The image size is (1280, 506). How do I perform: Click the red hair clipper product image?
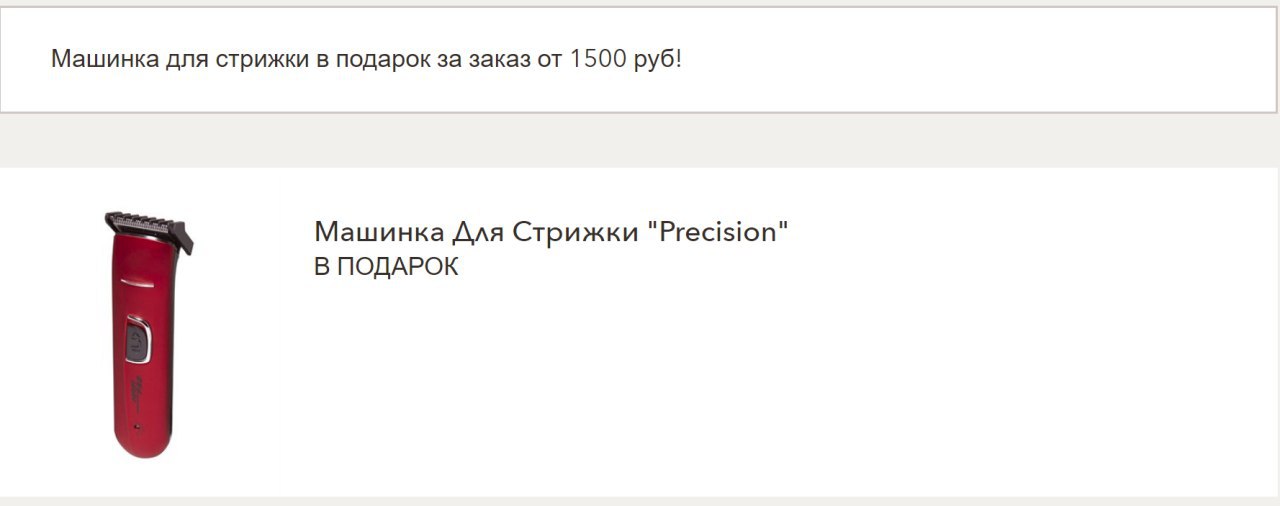tap(147, 334)
